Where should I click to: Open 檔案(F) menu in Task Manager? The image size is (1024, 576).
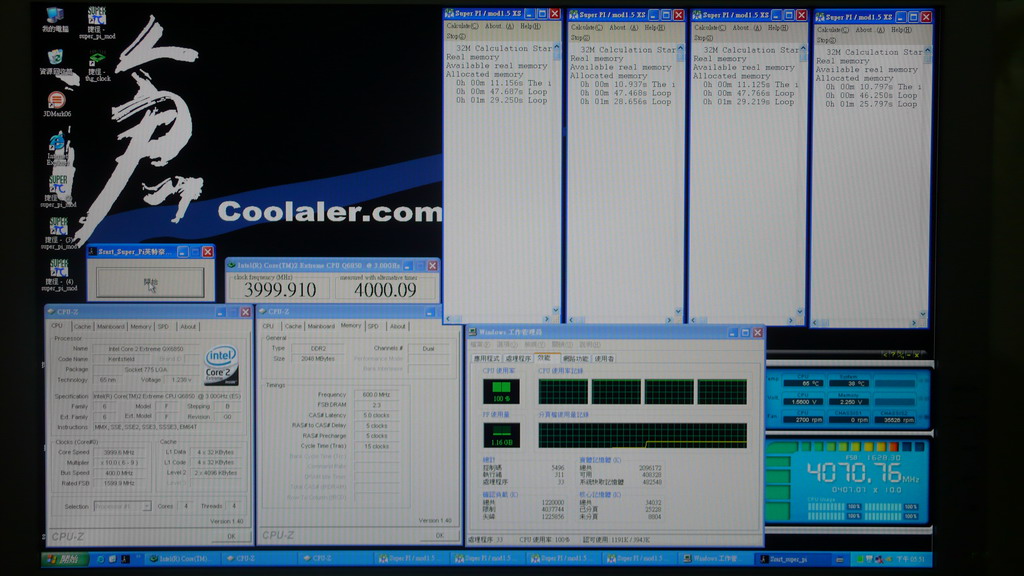[480, 345]
